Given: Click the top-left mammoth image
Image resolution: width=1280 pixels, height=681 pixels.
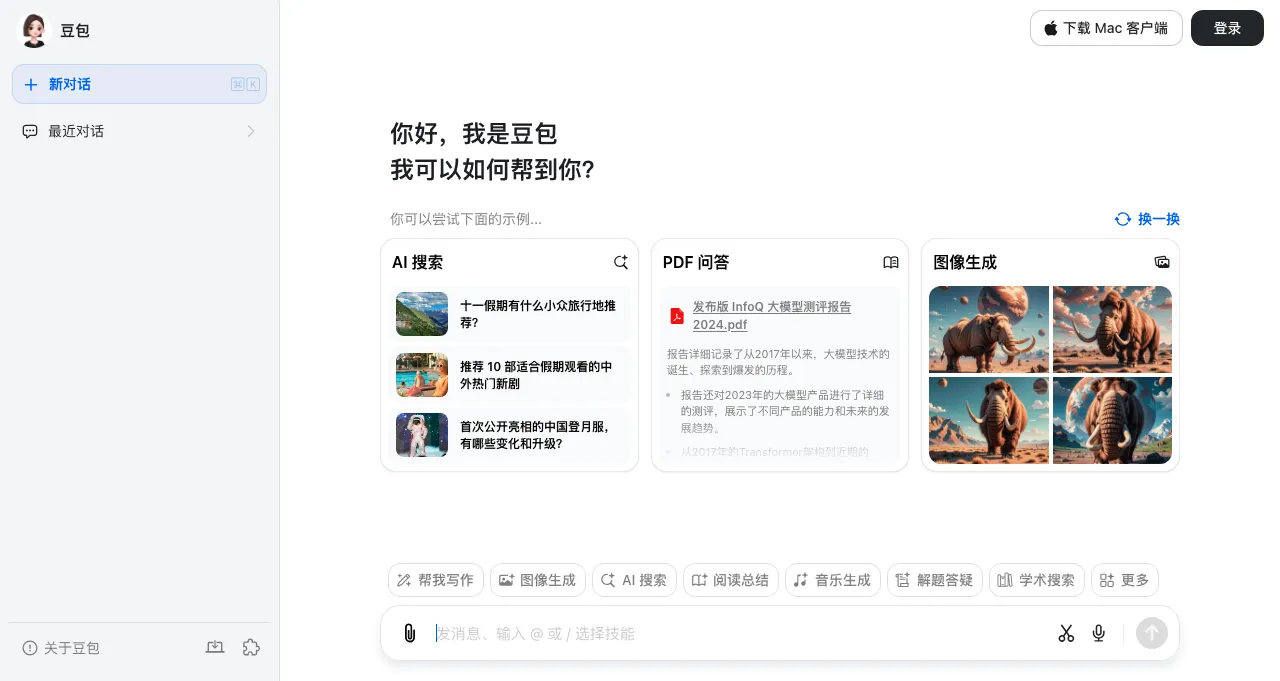Looking at the screenshot, I should click(989, 329).
